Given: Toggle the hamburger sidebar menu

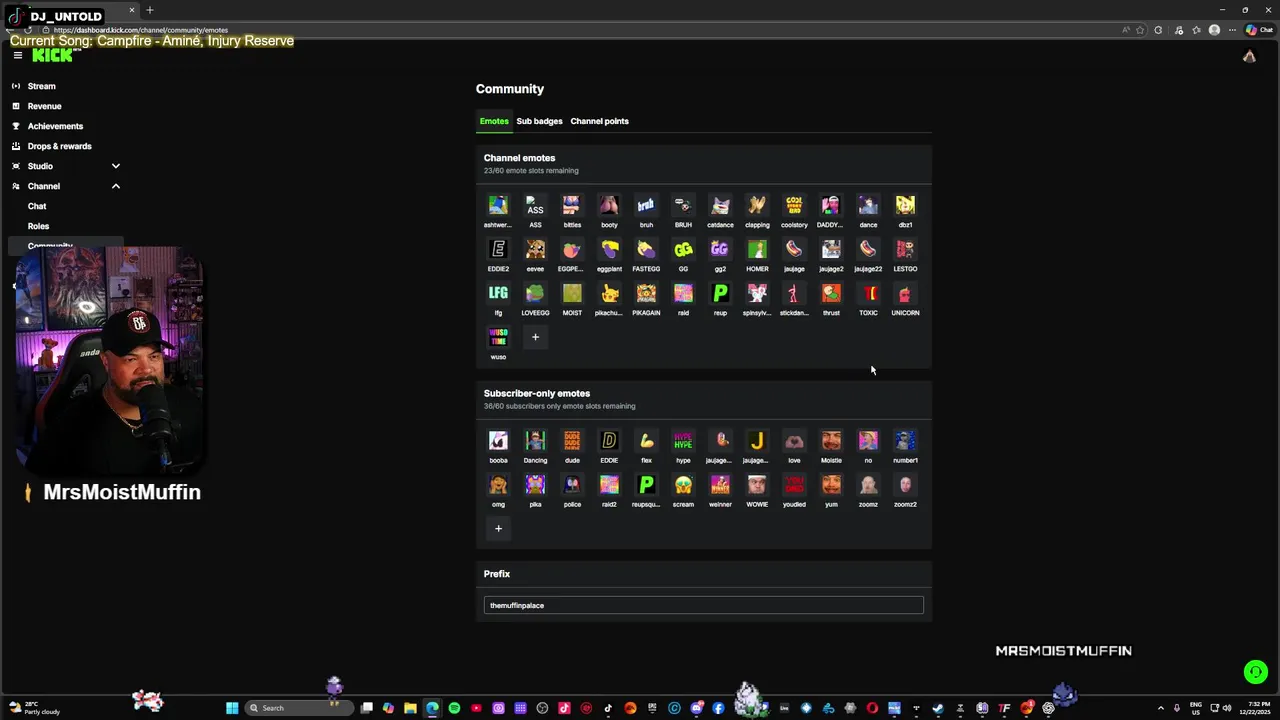Looking at the screenshot, I should [x=17, y=56].
